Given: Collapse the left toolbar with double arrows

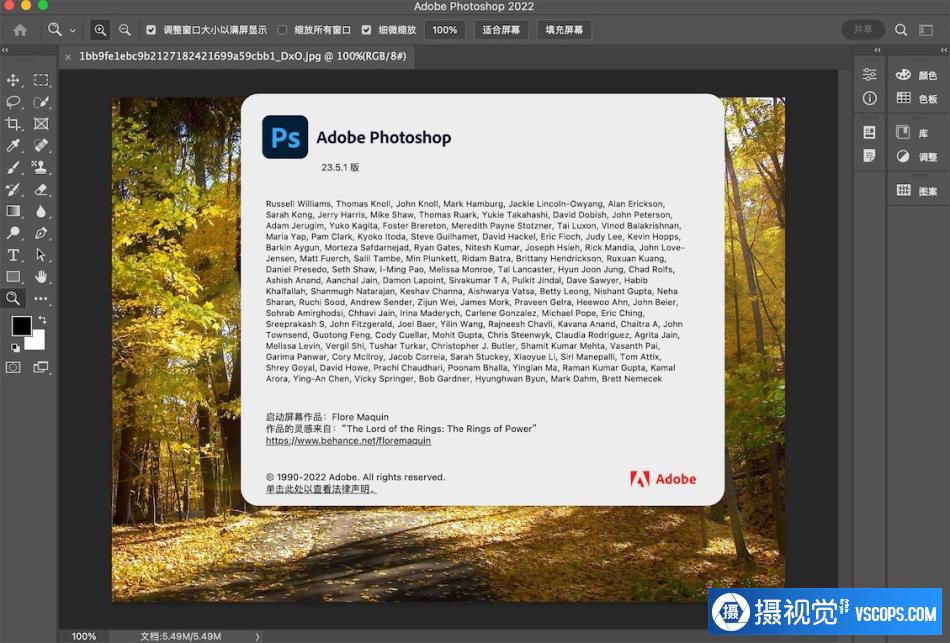Looking at the screenshot, I should click(5, 50).
